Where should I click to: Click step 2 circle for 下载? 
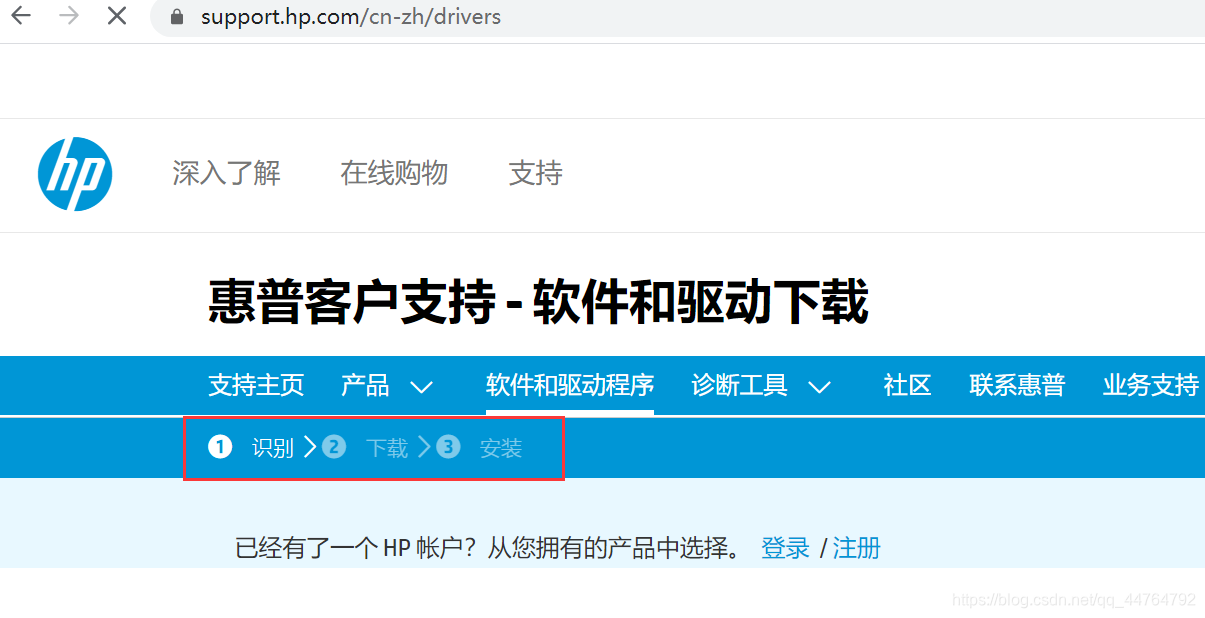coord(334,447)
